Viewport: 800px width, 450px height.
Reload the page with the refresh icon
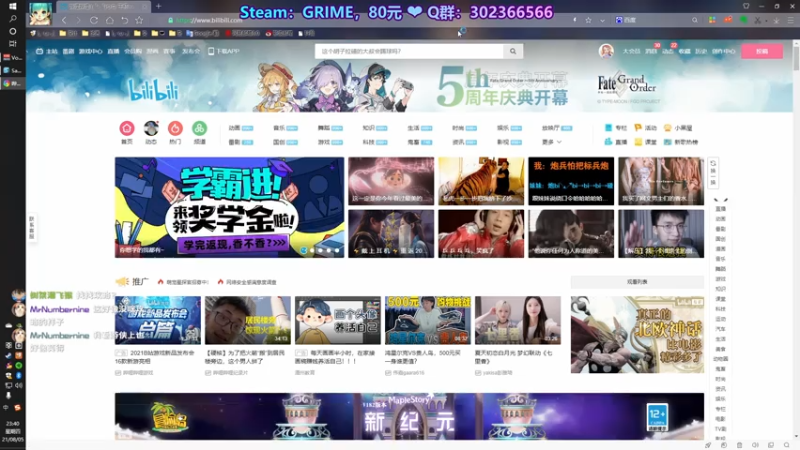[94, 20]
